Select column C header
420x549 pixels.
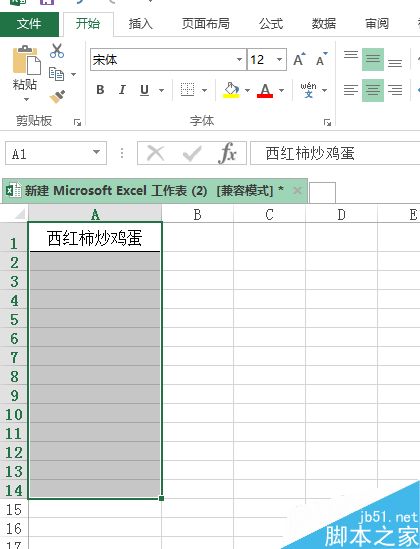click(x=269, y=214)
